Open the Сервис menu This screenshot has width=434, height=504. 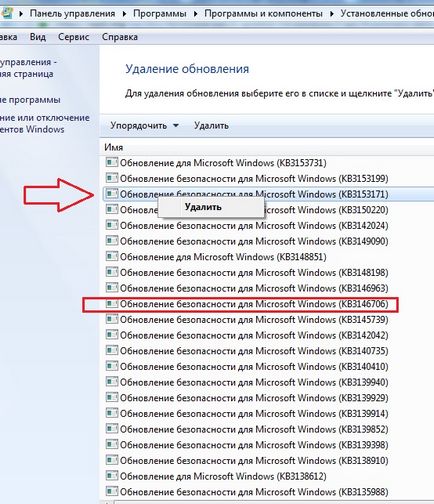click(x=74, y=37)
